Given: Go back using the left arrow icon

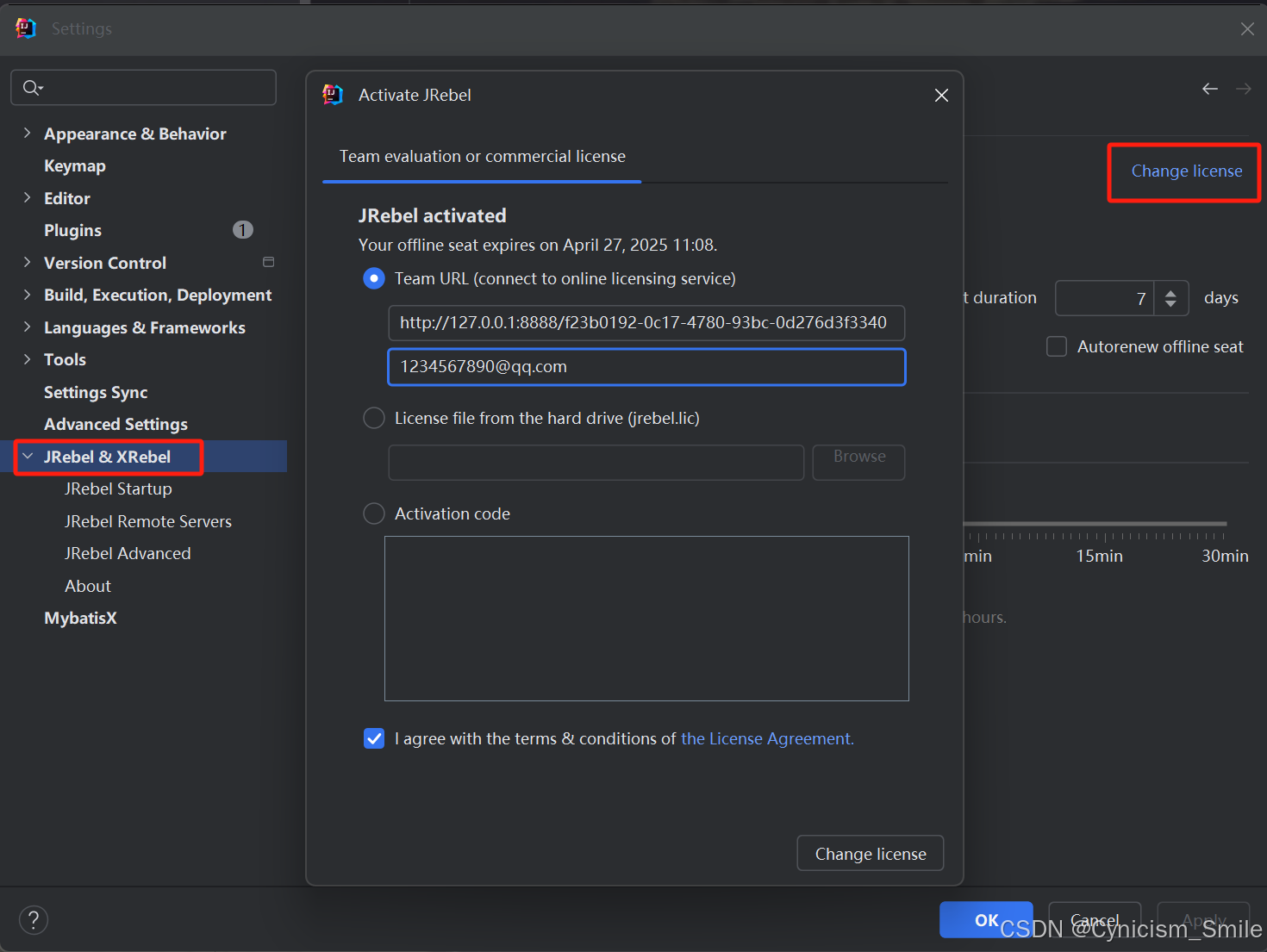Looking at the screenshot, I should 1210,89.
